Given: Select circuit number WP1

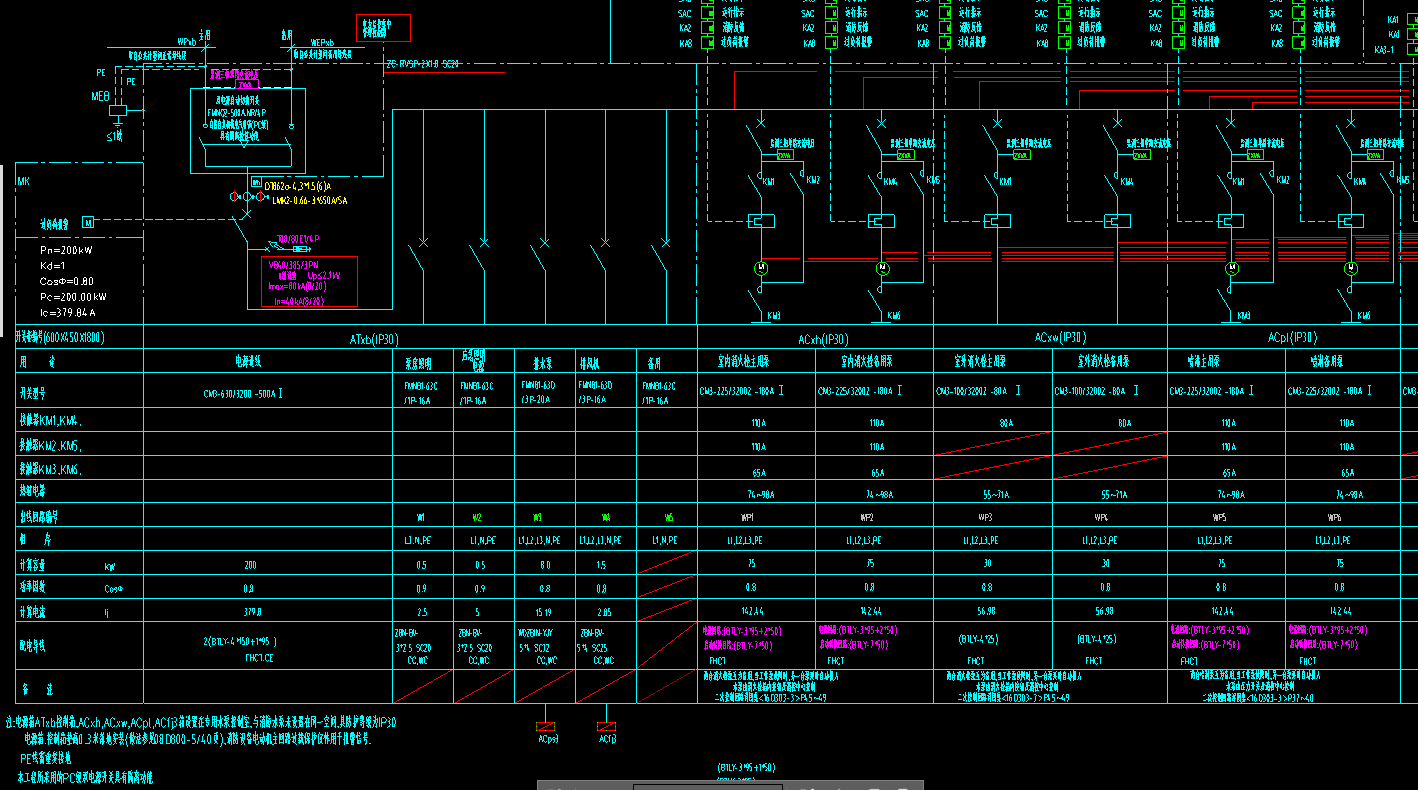Looking at the screenshot, I should tap(747, 518).
